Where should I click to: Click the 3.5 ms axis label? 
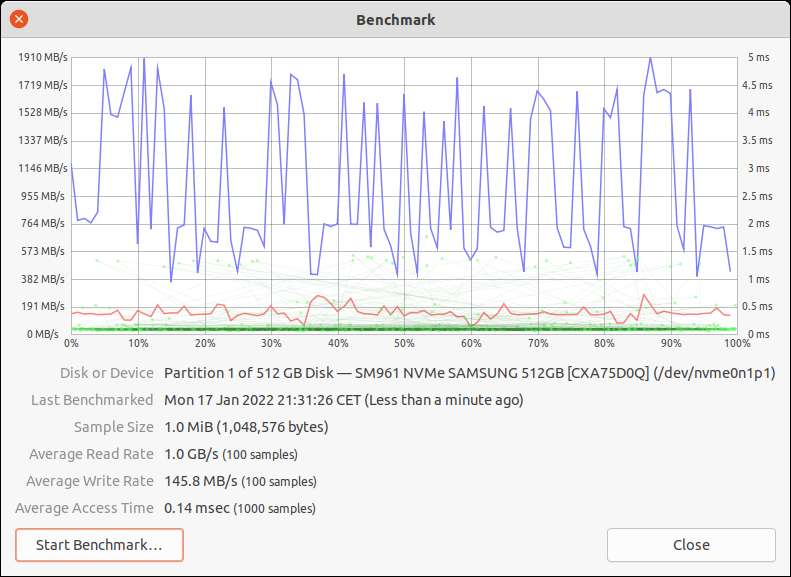[x=757, y=140]
